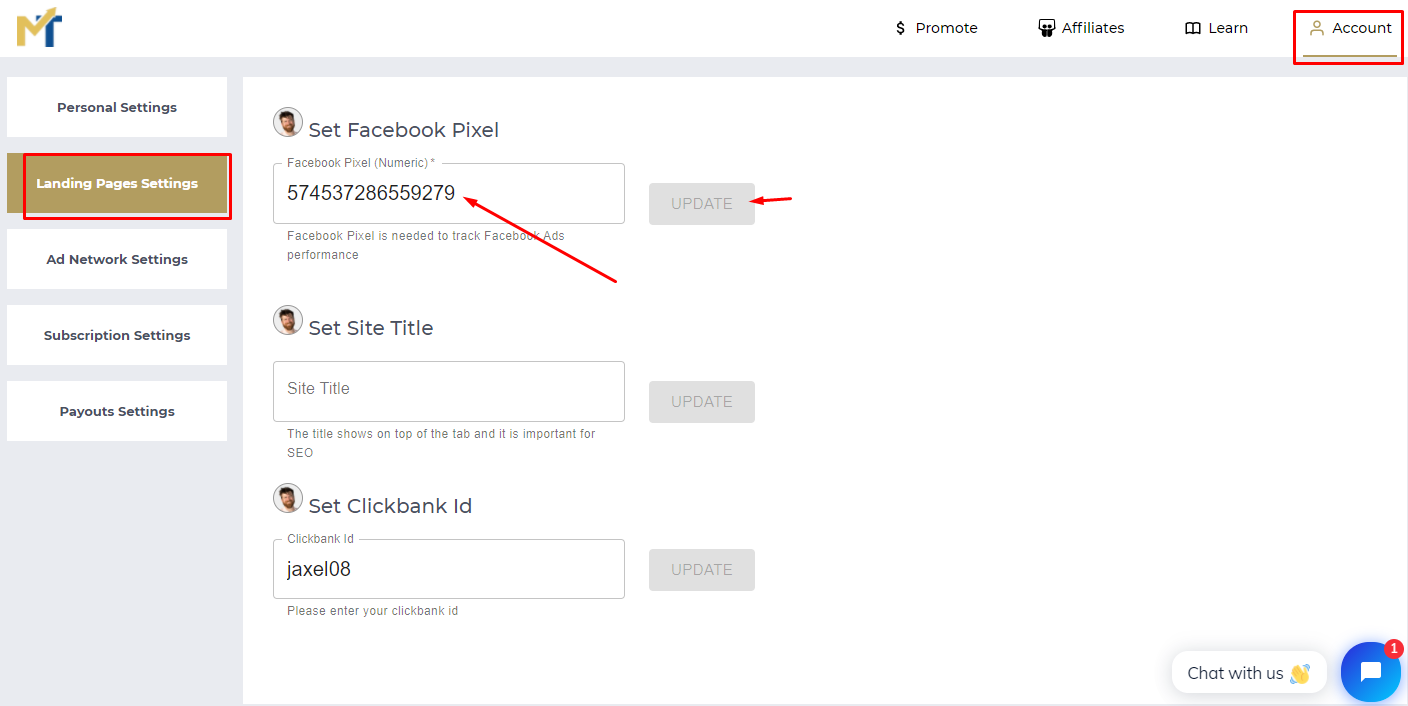Click avatar beside Set Clickbank Id
Image resolution: width=1408 pixels, height=706 pixels.
click(x=288, y=499)
